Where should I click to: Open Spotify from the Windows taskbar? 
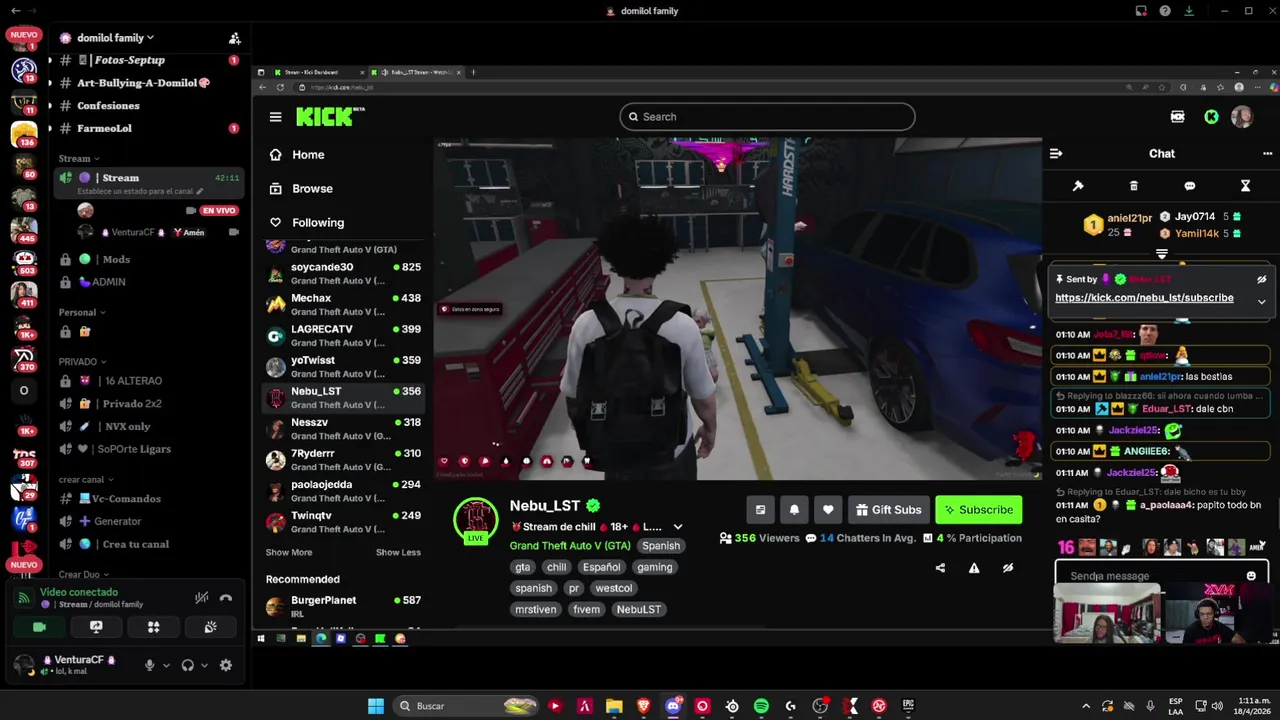[761, 706]
